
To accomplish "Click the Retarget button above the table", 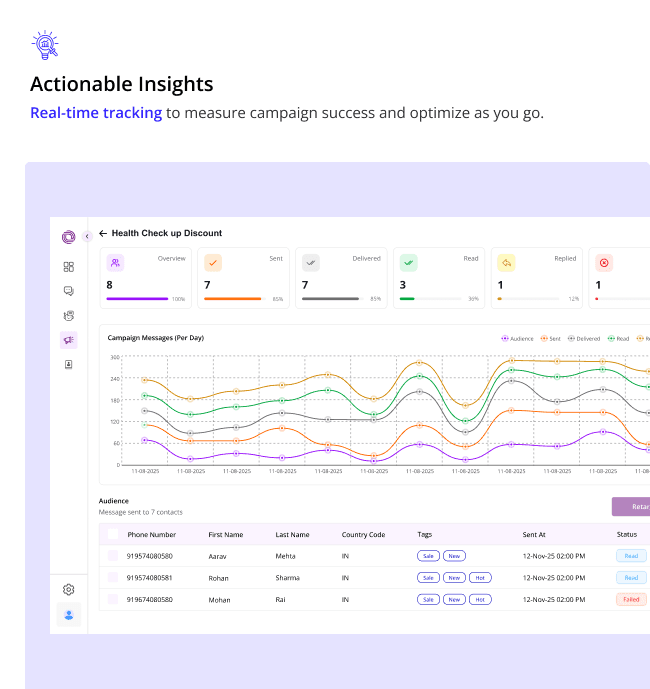I will tap(631, 507).
